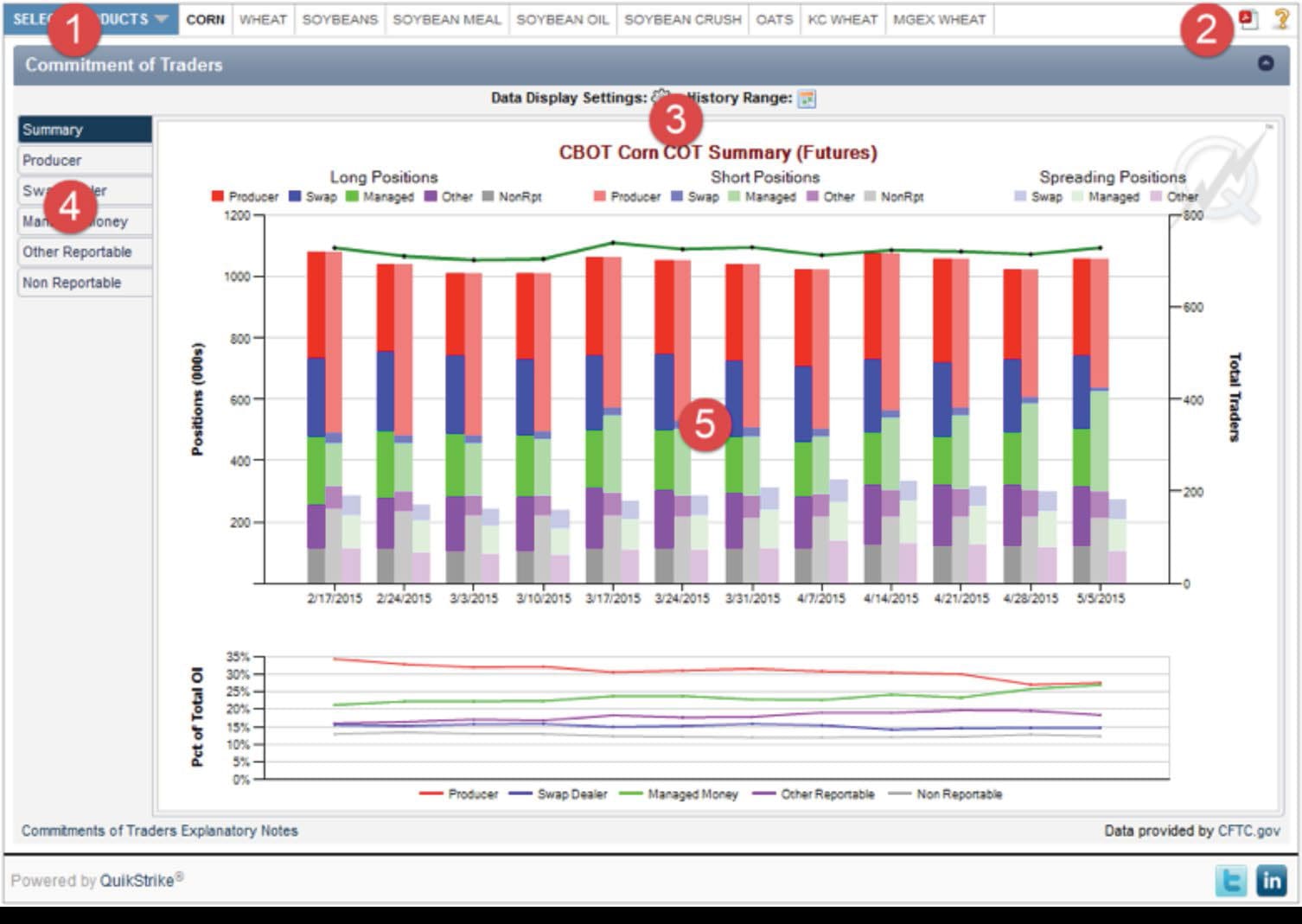Click Short Positions NonRpt legend label
This screenshot has width=1302, height=924.
click(902, 197)
